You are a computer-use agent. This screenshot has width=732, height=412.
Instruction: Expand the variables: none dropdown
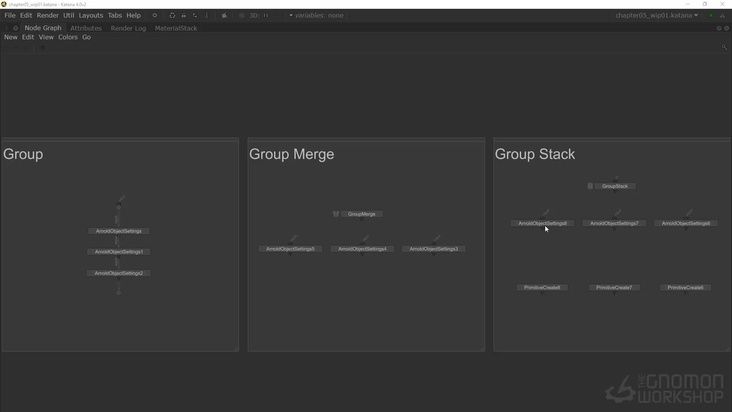317,15
